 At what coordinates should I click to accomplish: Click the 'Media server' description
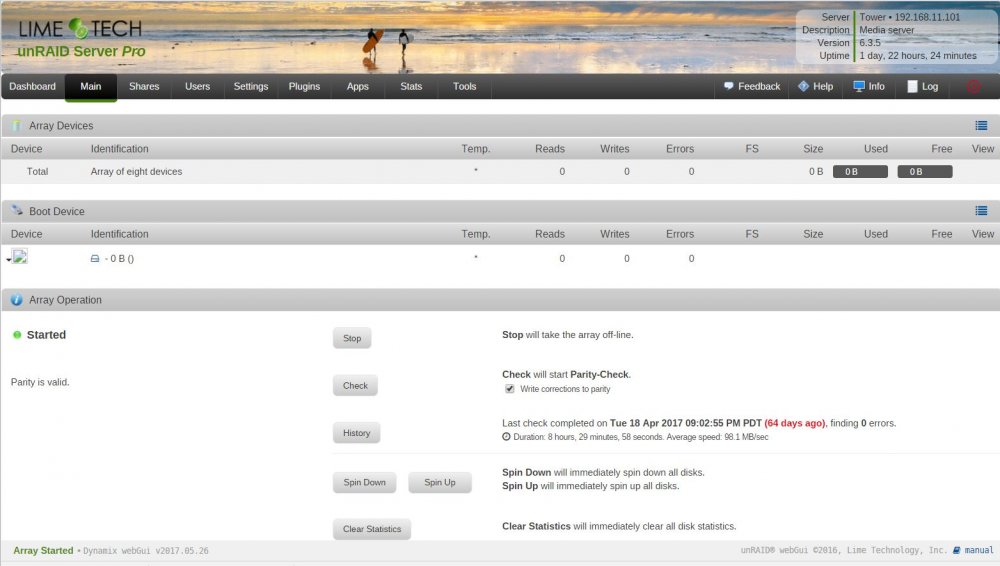[886, 30]
